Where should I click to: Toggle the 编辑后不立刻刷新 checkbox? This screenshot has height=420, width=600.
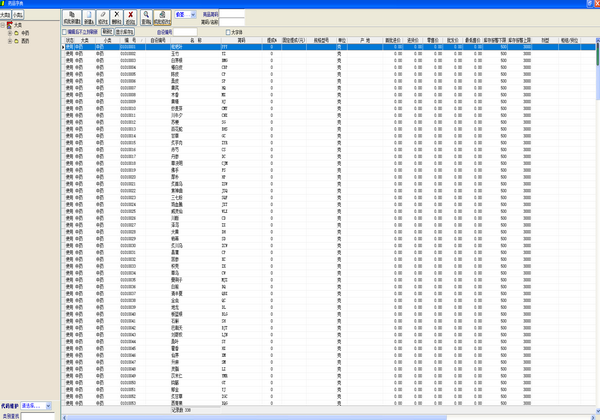(x=66, y=32)
